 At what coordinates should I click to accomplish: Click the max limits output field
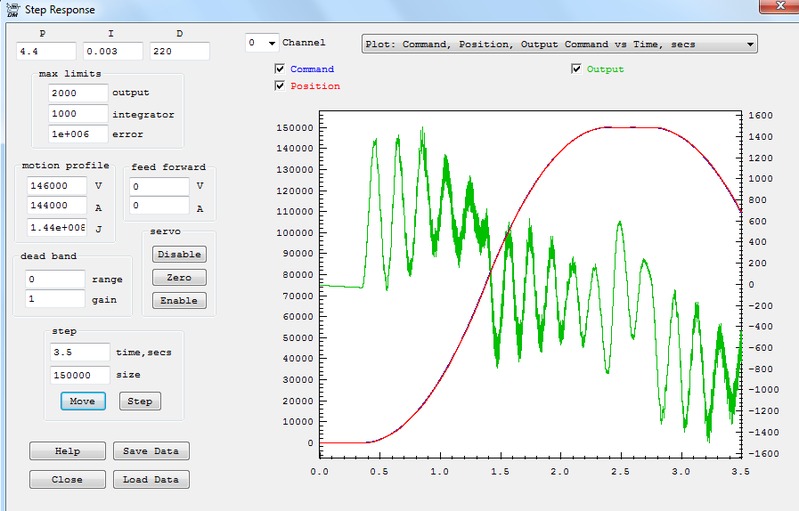tap(78, 93)
